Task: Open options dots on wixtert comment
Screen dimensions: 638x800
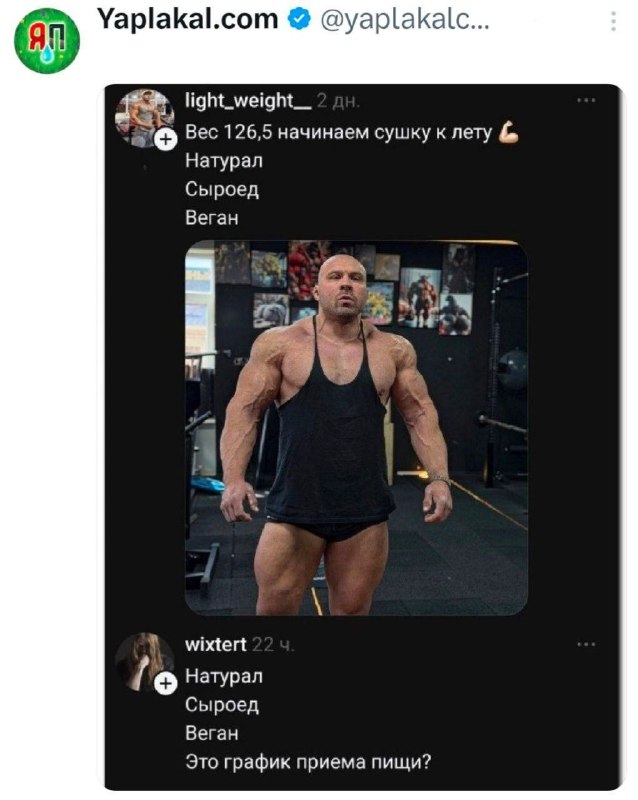Action: click(586, 644)
